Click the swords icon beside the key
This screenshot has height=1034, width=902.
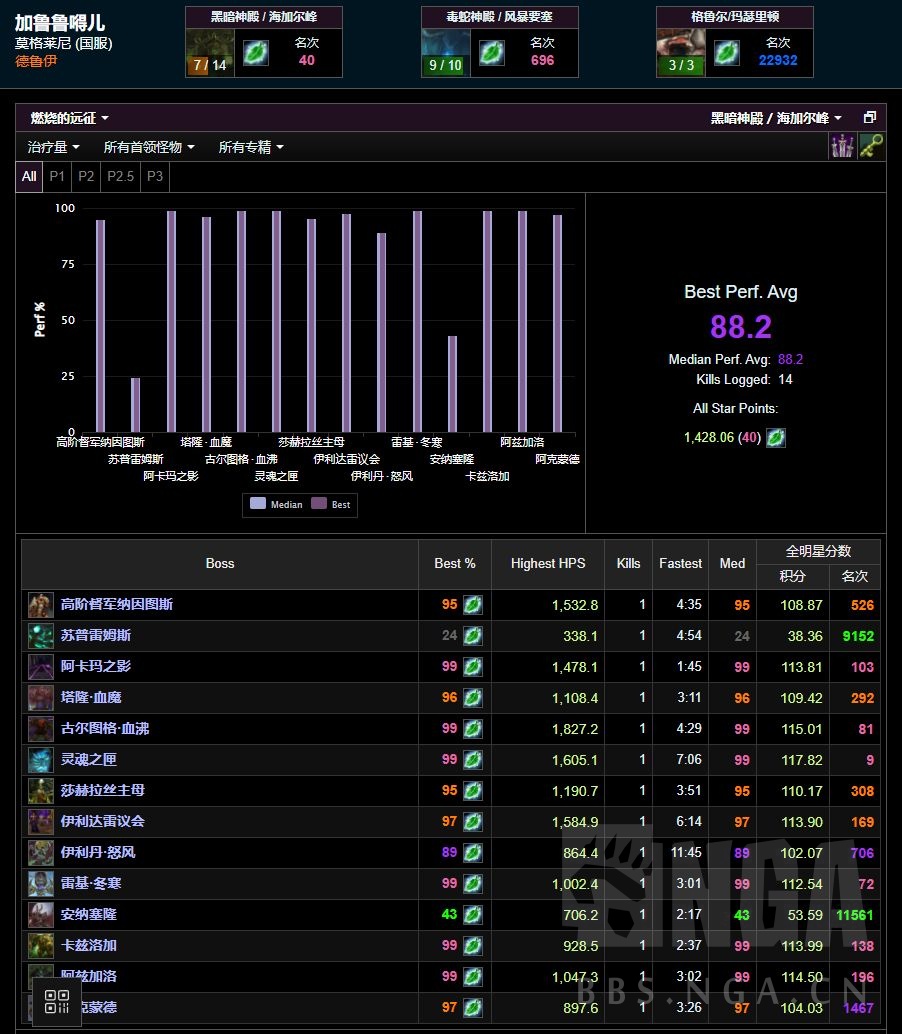coord(842,146)
